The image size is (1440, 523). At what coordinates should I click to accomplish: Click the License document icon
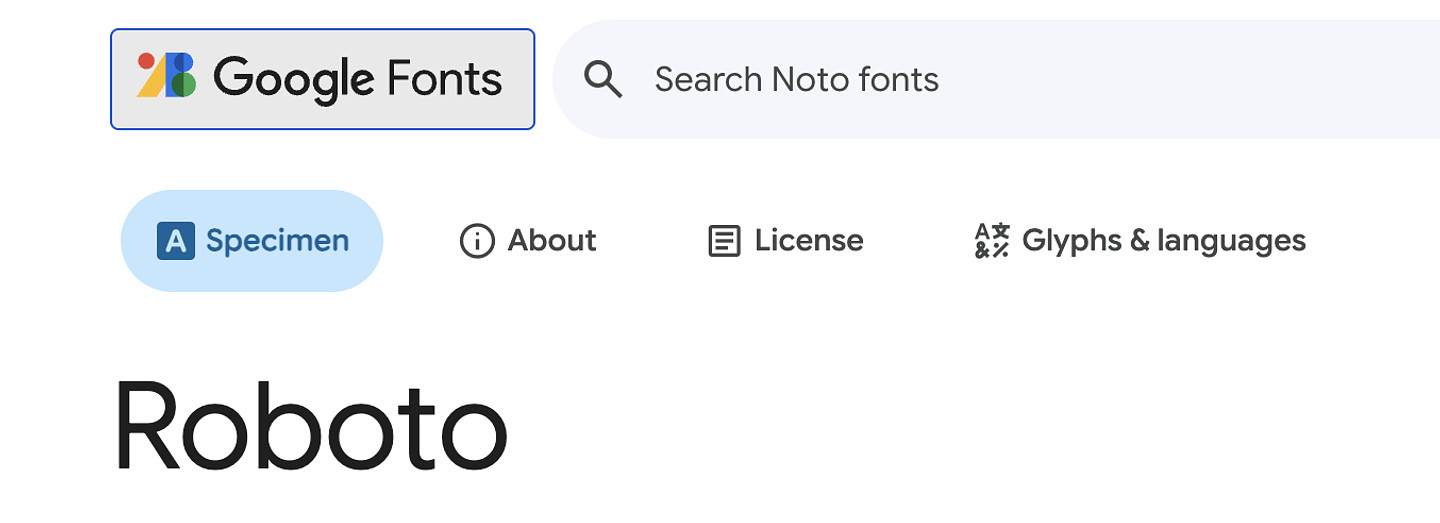(724, 241)
